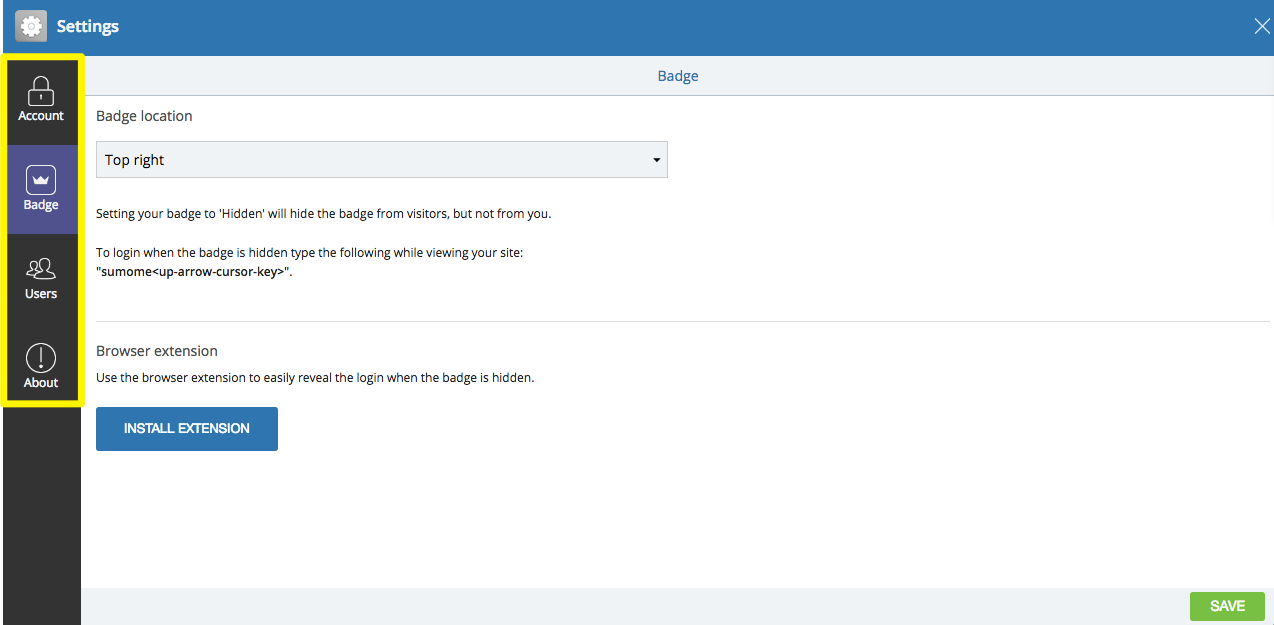The image size is (1274, 625).
Task: Click the 'sumome<up-arrow-cursor-key>' text
Action: tap(194, 271)
